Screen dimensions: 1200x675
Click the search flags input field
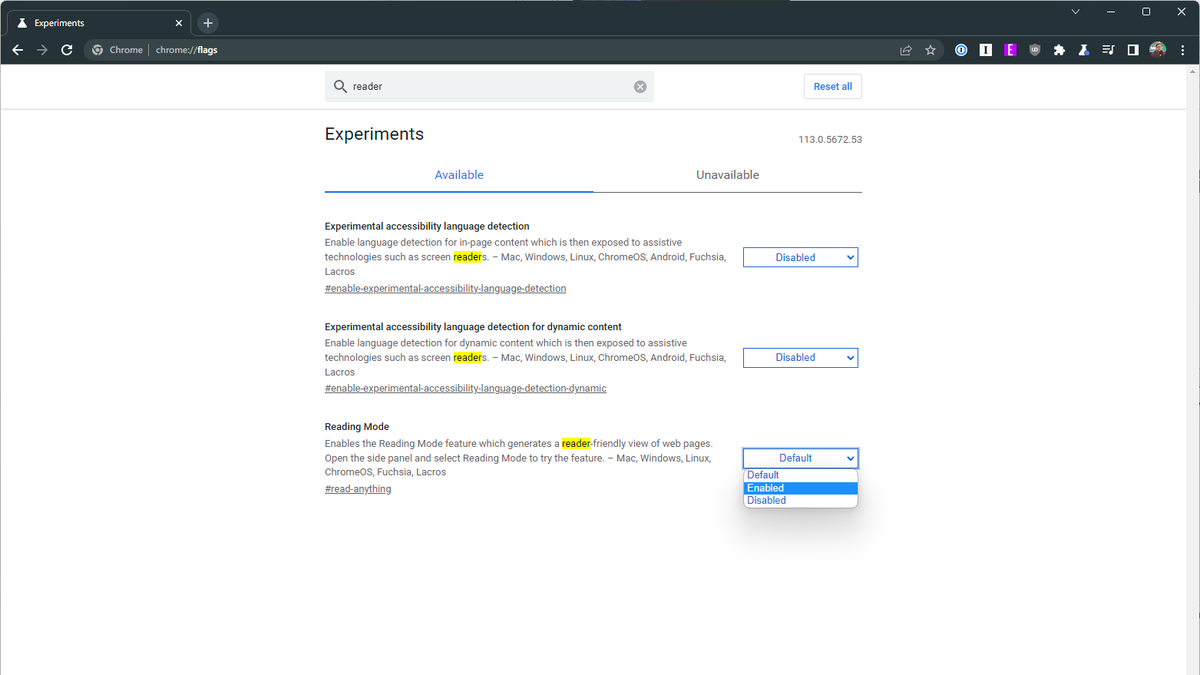pos(490,87)
